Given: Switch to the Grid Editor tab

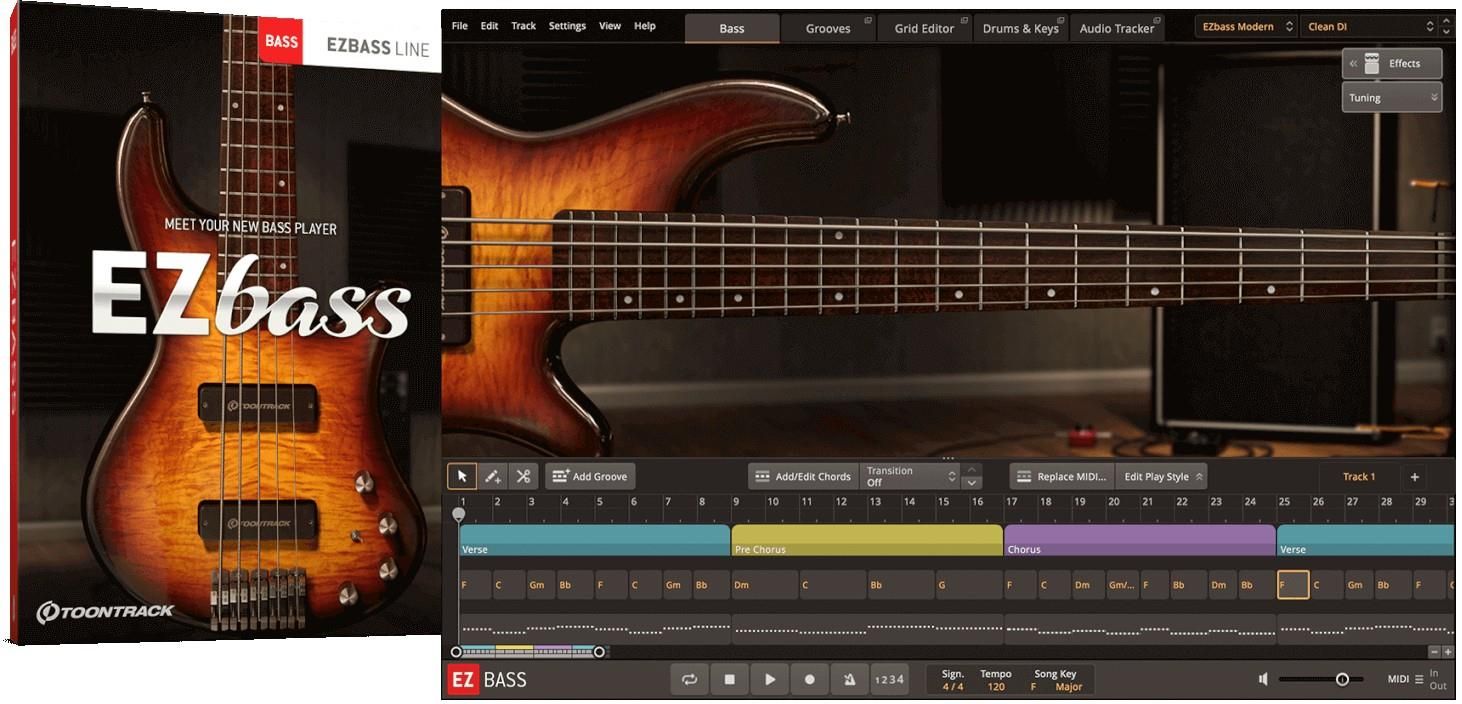Looking at the screenshot, I should point(924,28).
